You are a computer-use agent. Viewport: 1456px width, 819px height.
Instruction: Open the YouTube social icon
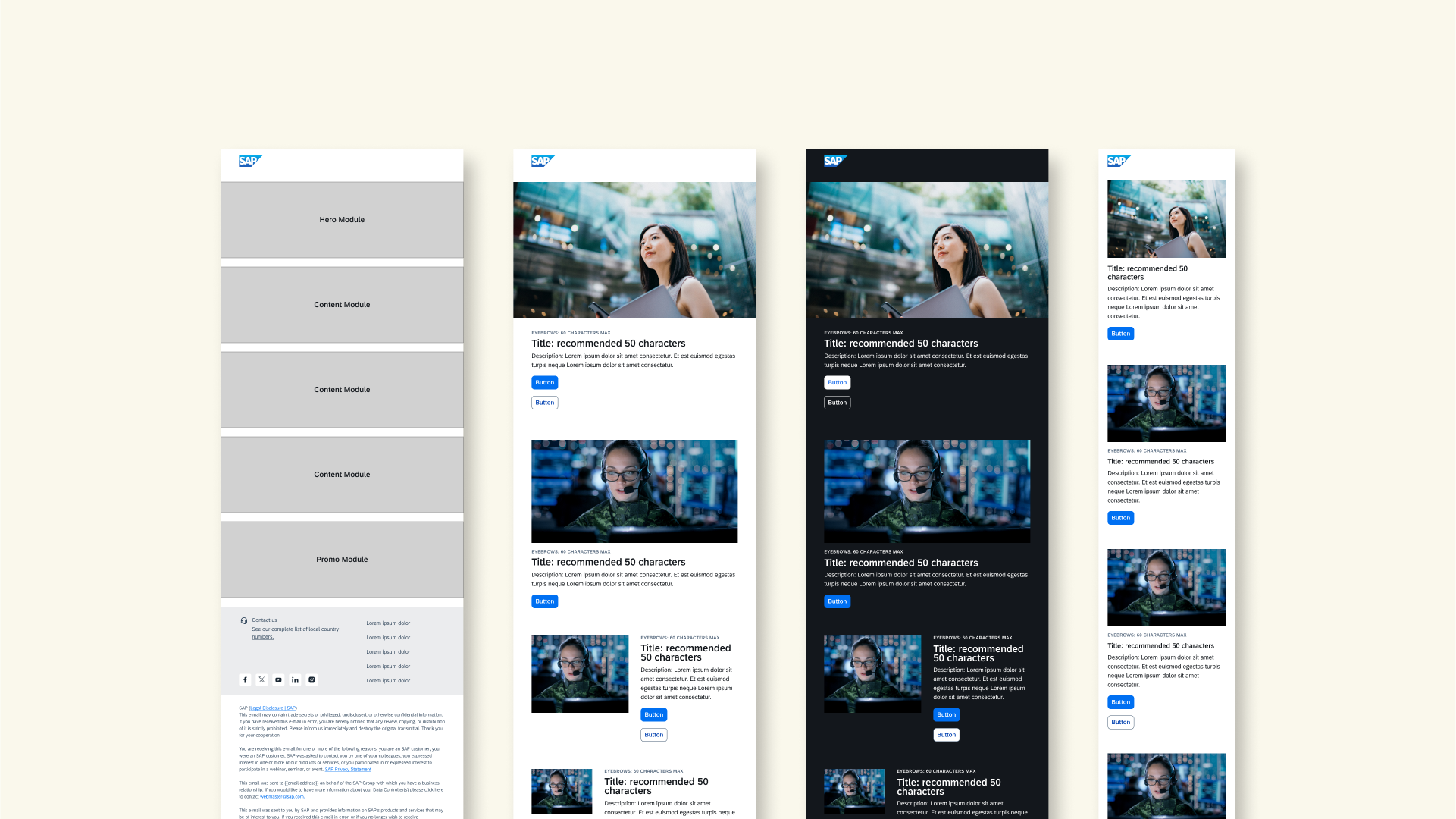tap(278, 680)
